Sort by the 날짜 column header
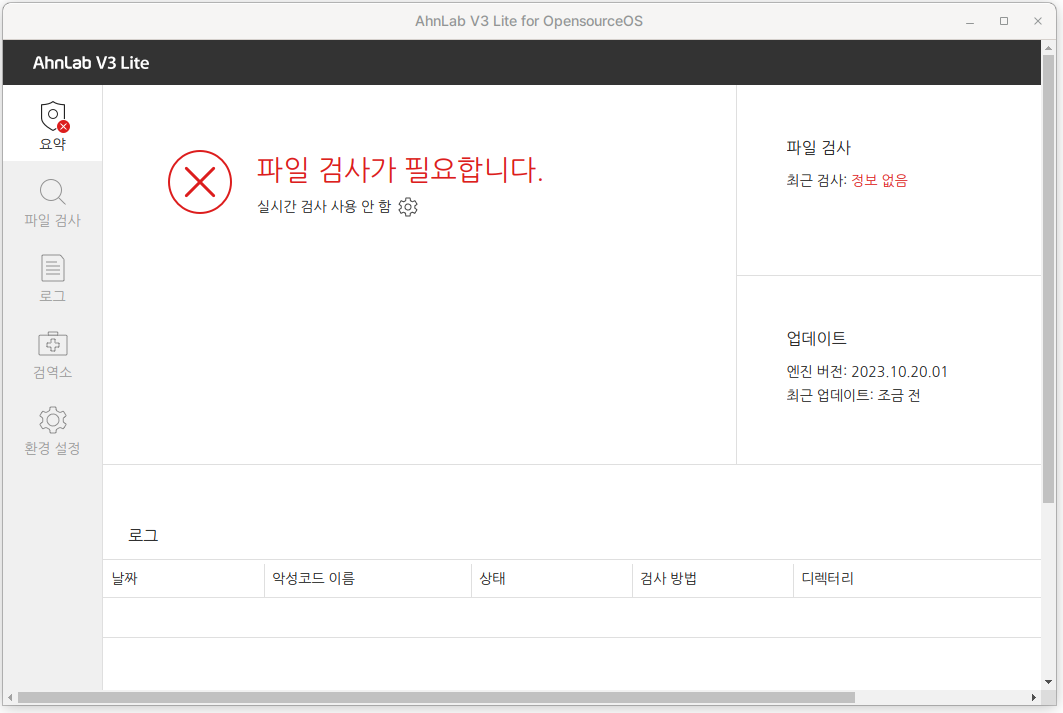 click(184, 578)
